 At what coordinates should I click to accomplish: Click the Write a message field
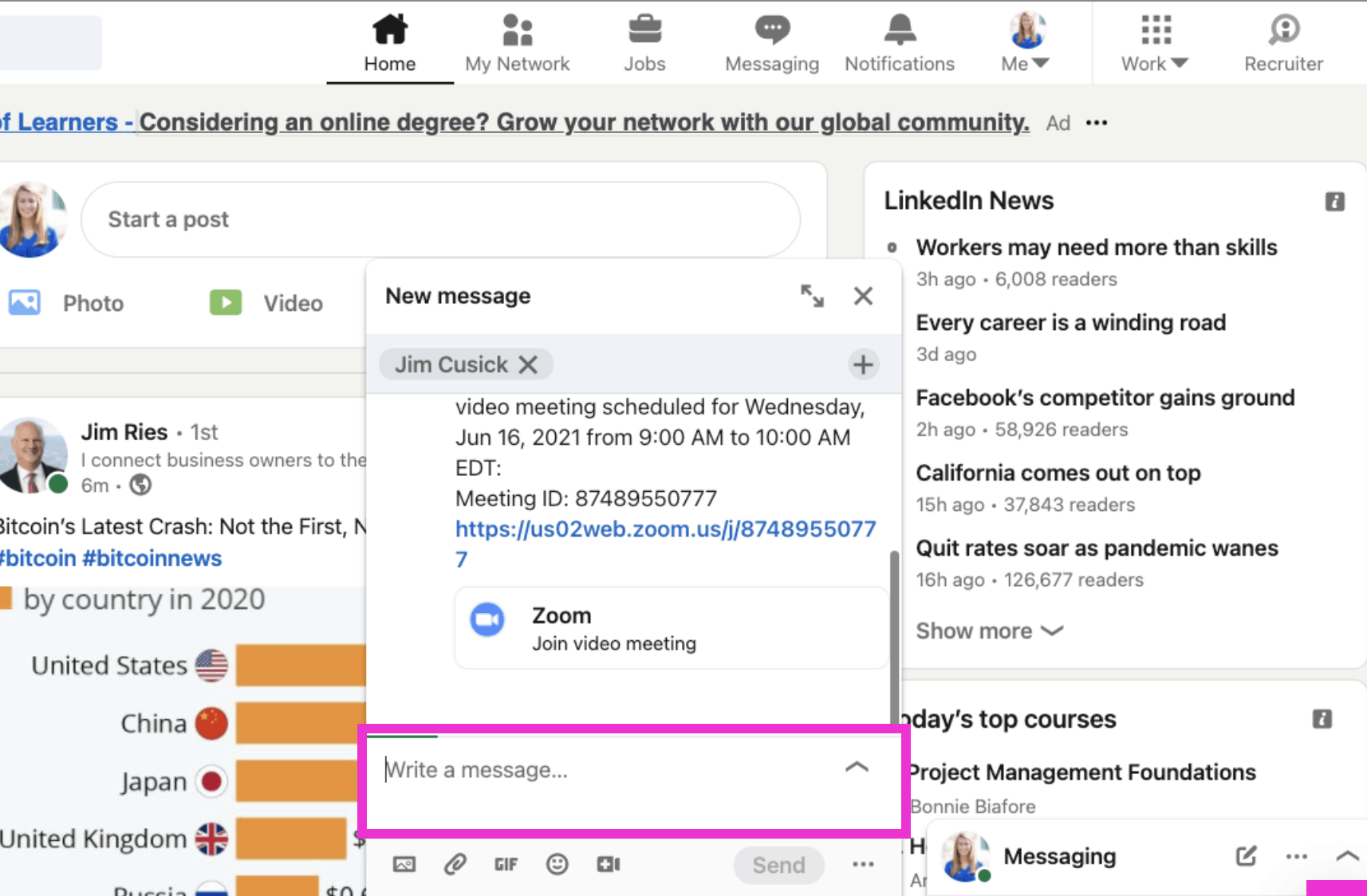pos(606,770)
